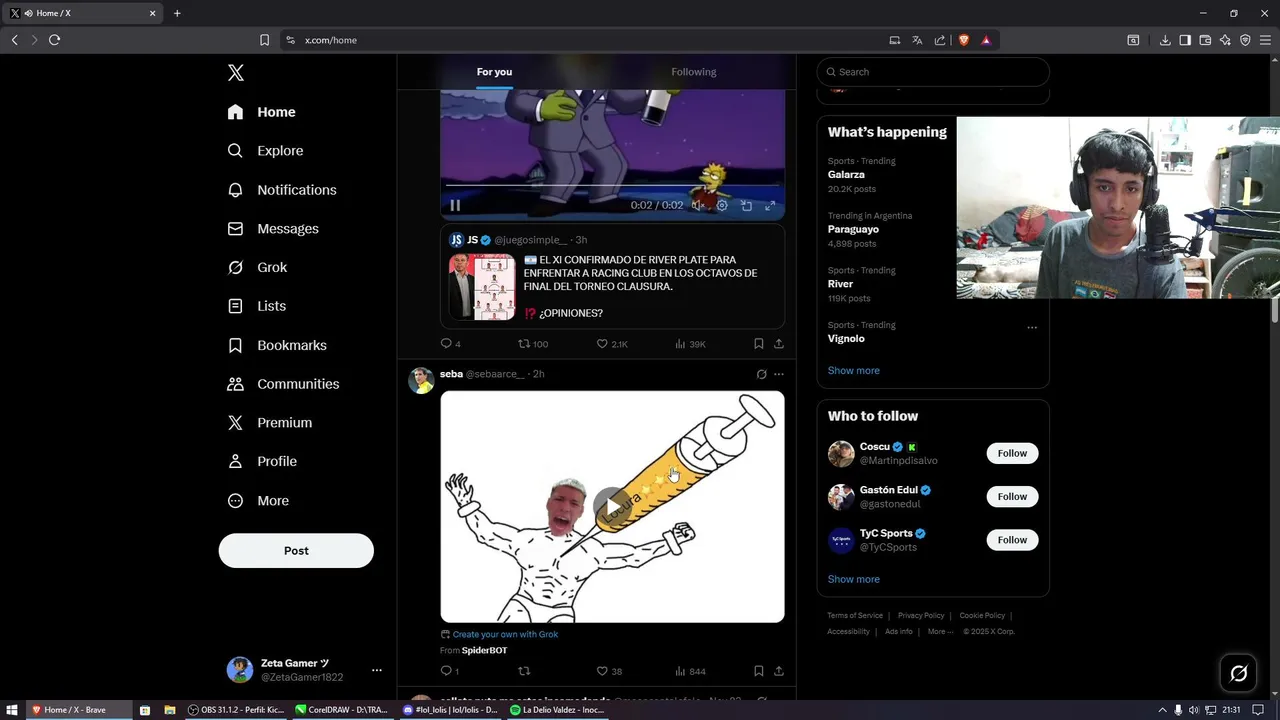View analytics showing 39K views
1280x720 pixels.
tap(690, 344)
